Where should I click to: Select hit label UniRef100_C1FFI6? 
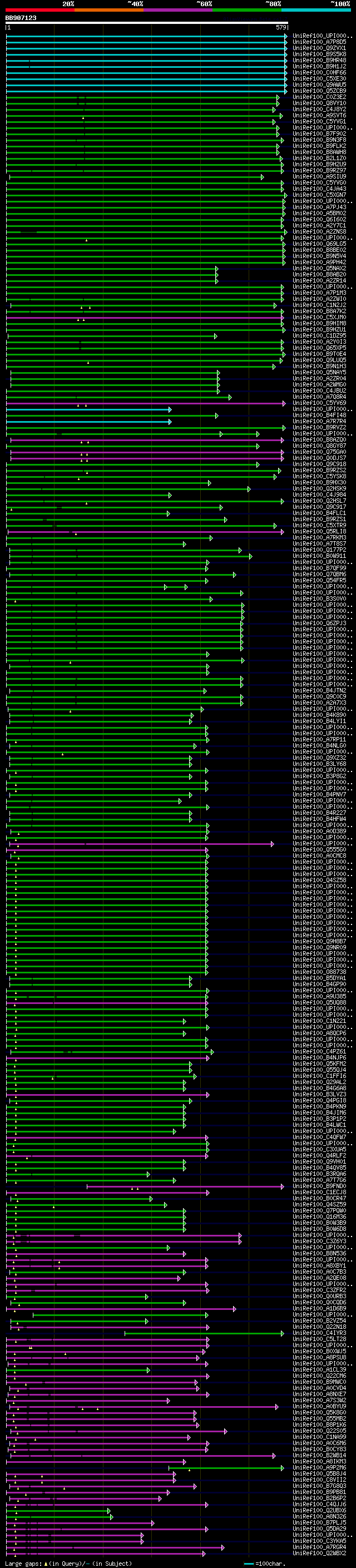pos(319,1076)
